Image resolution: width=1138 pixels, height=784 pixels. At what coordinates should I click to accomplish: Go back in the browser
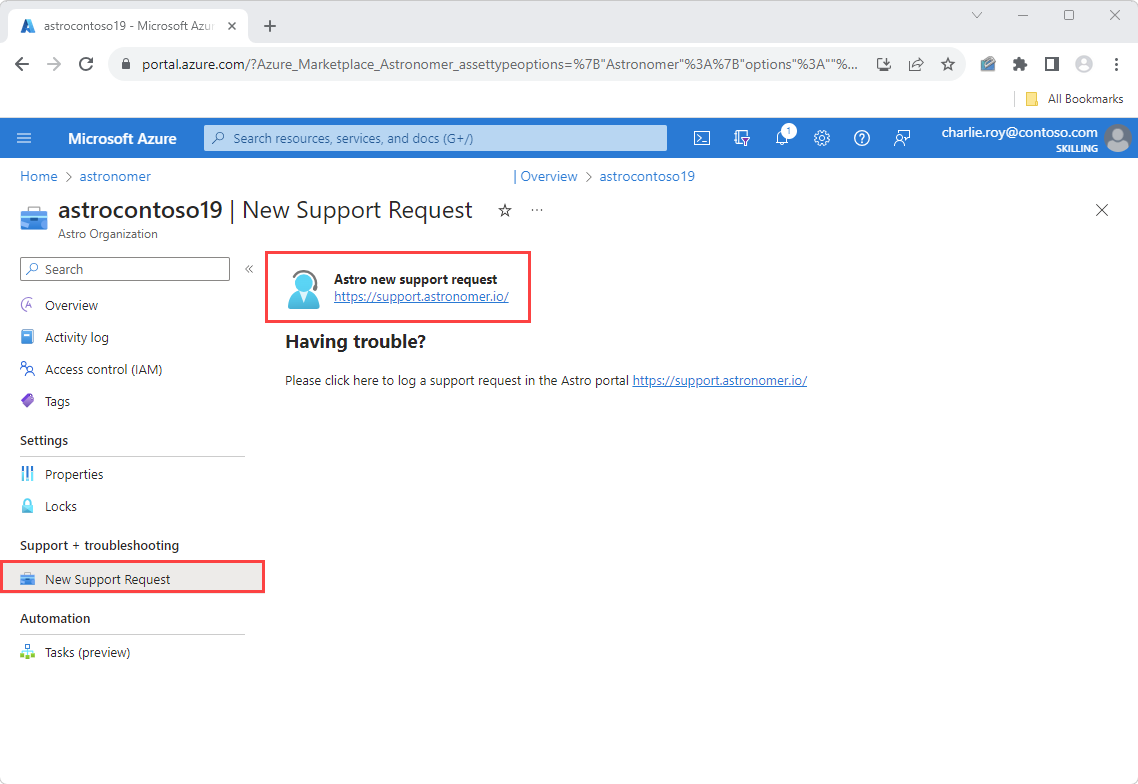click(22, 64)
